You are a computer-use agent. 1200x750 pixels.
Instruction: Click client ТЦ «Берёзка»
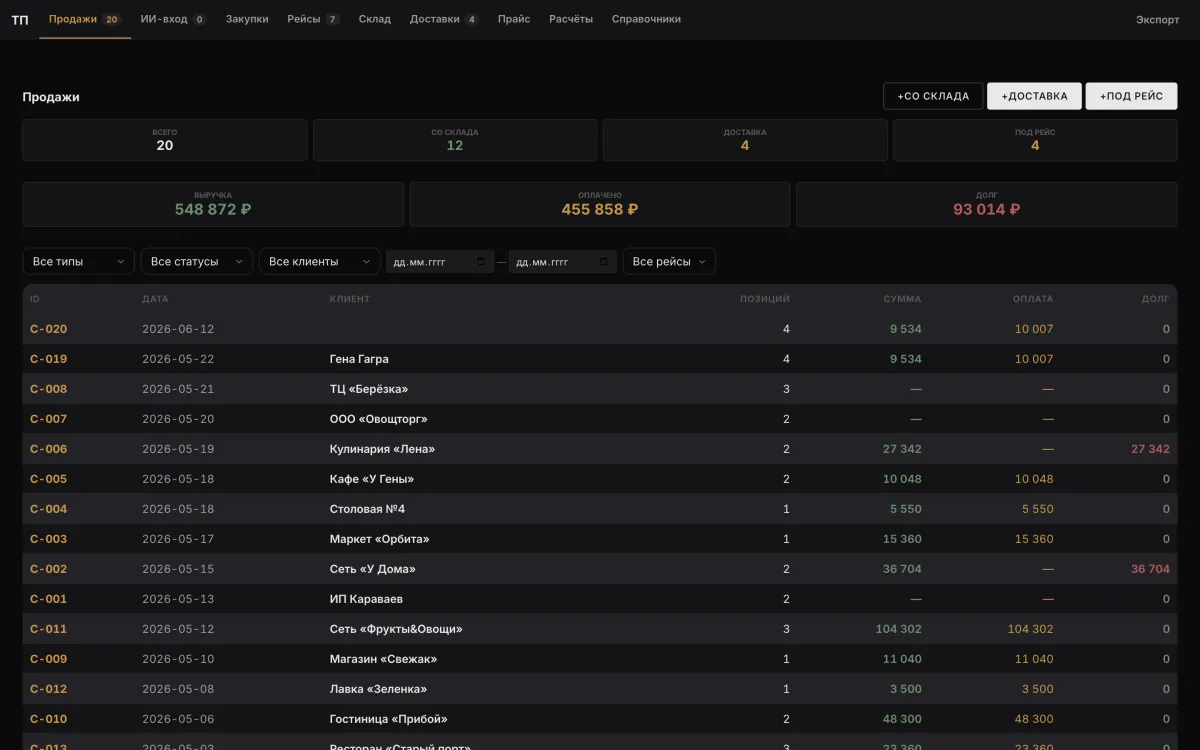[369, 389]
